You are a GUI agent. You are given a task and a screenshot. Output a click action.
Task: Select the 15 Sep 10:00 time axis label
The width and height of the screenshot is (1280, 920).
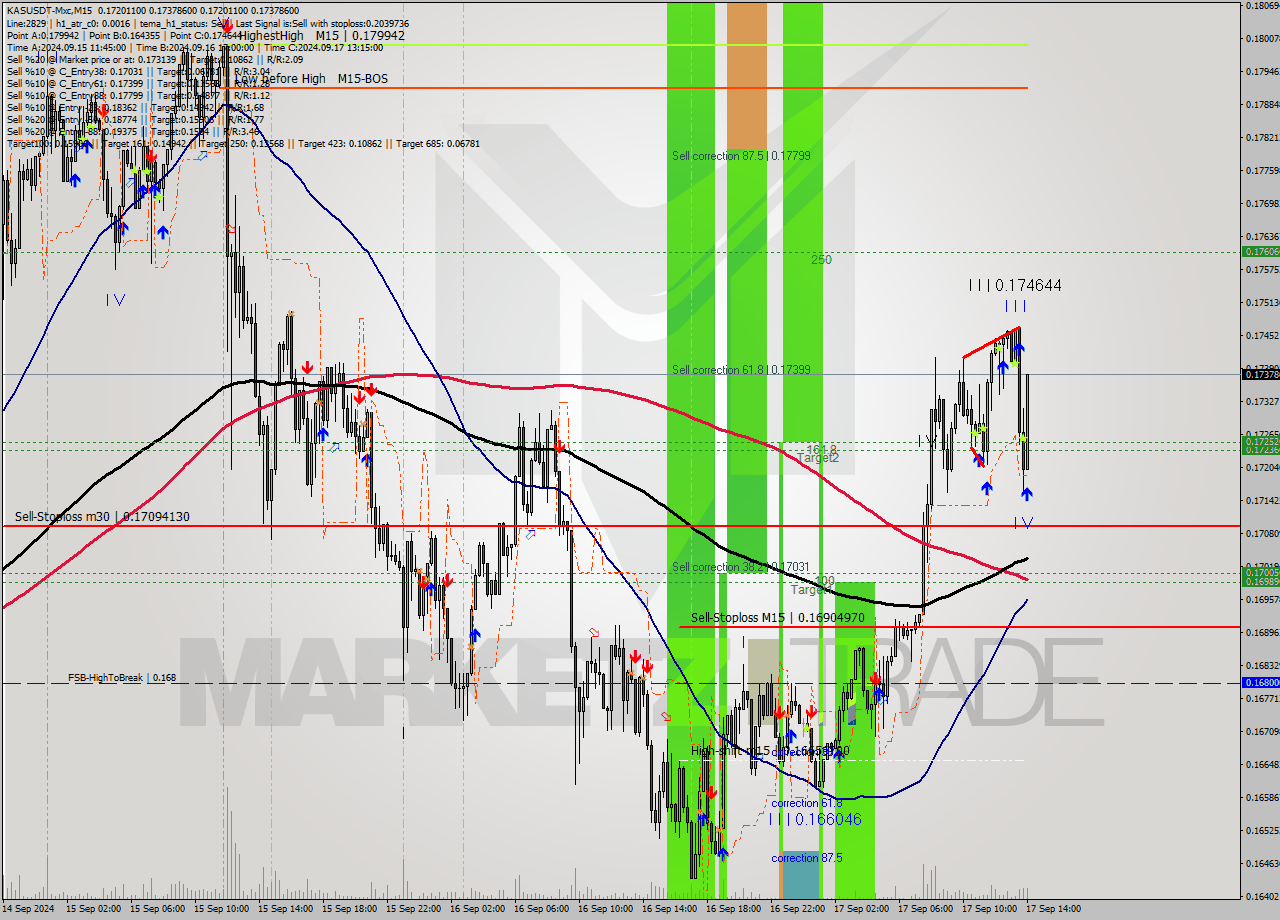[x=223, y=909]
